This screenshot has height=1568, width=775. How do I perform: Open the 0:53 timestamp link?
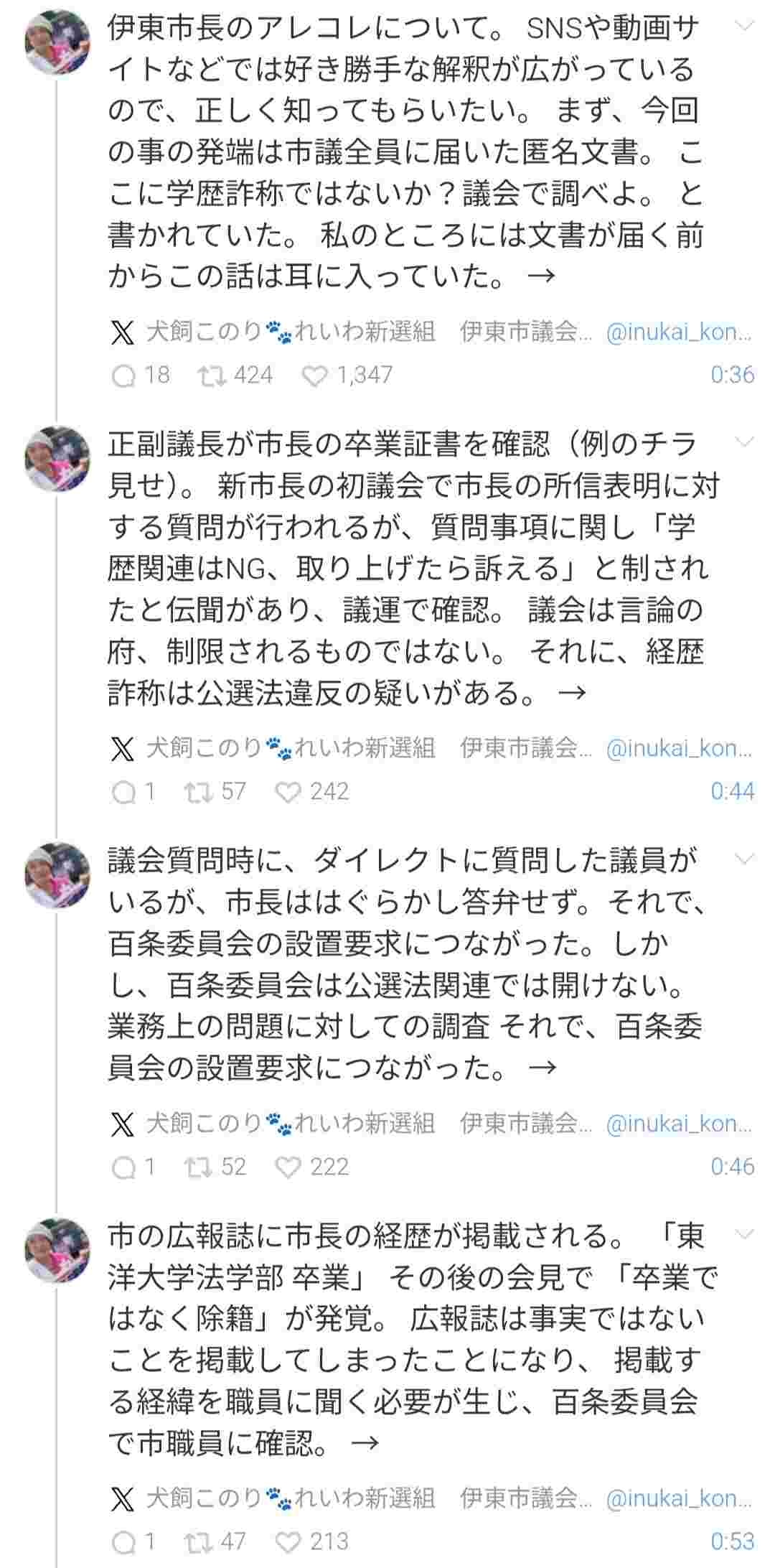coord(732,1541)
